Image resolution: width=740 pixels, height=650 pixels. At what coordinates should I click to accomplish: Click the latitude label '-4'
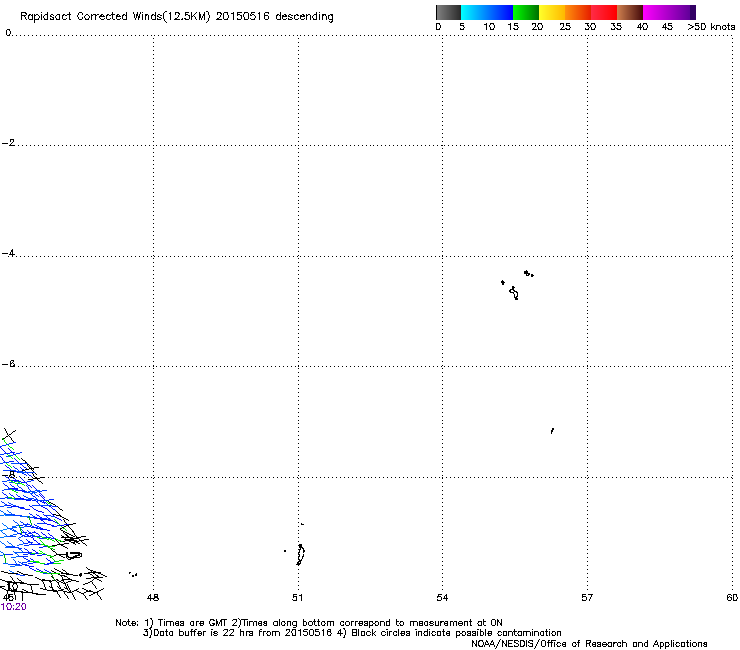pos(8,253)
